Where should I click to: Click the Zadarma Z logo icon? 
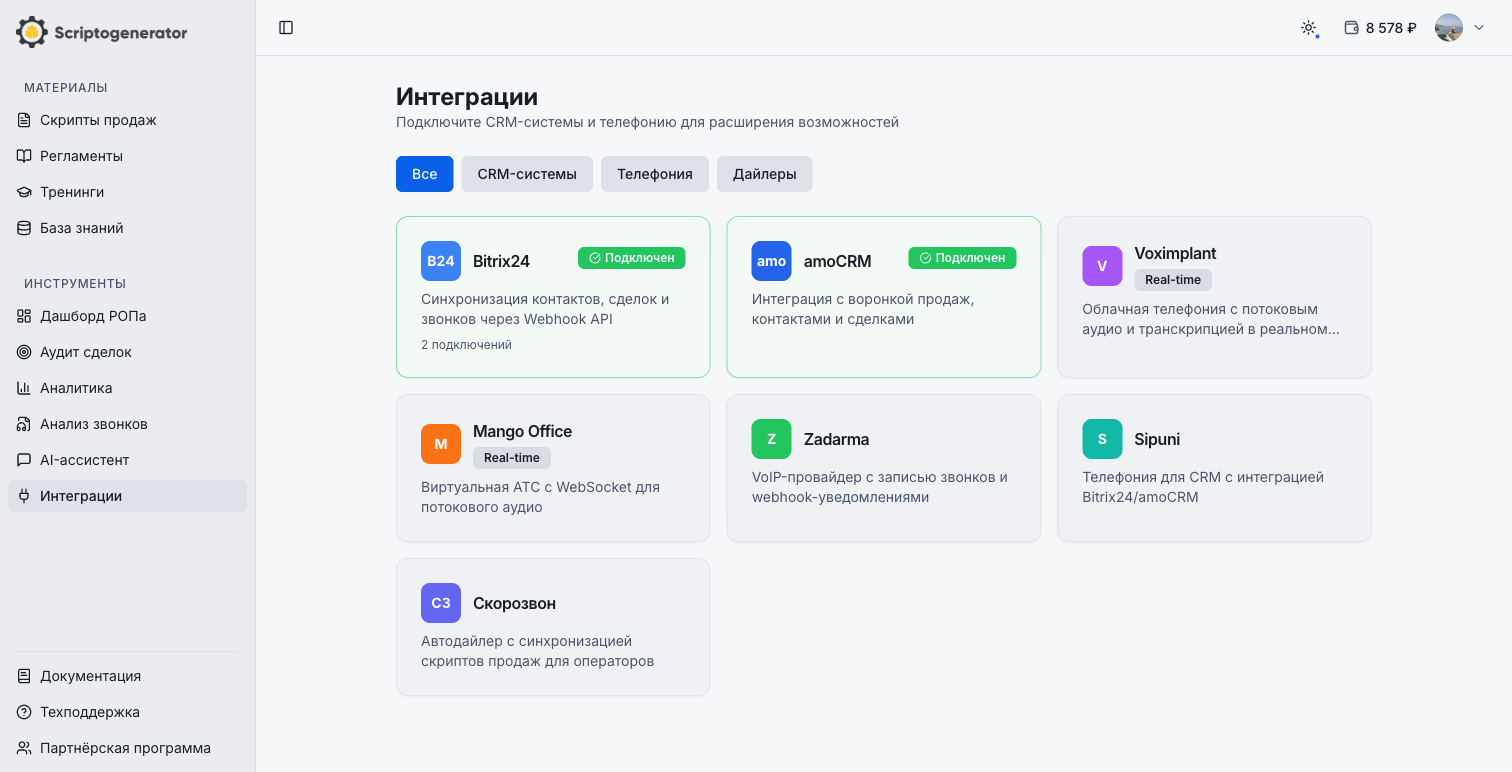point(771,439)
